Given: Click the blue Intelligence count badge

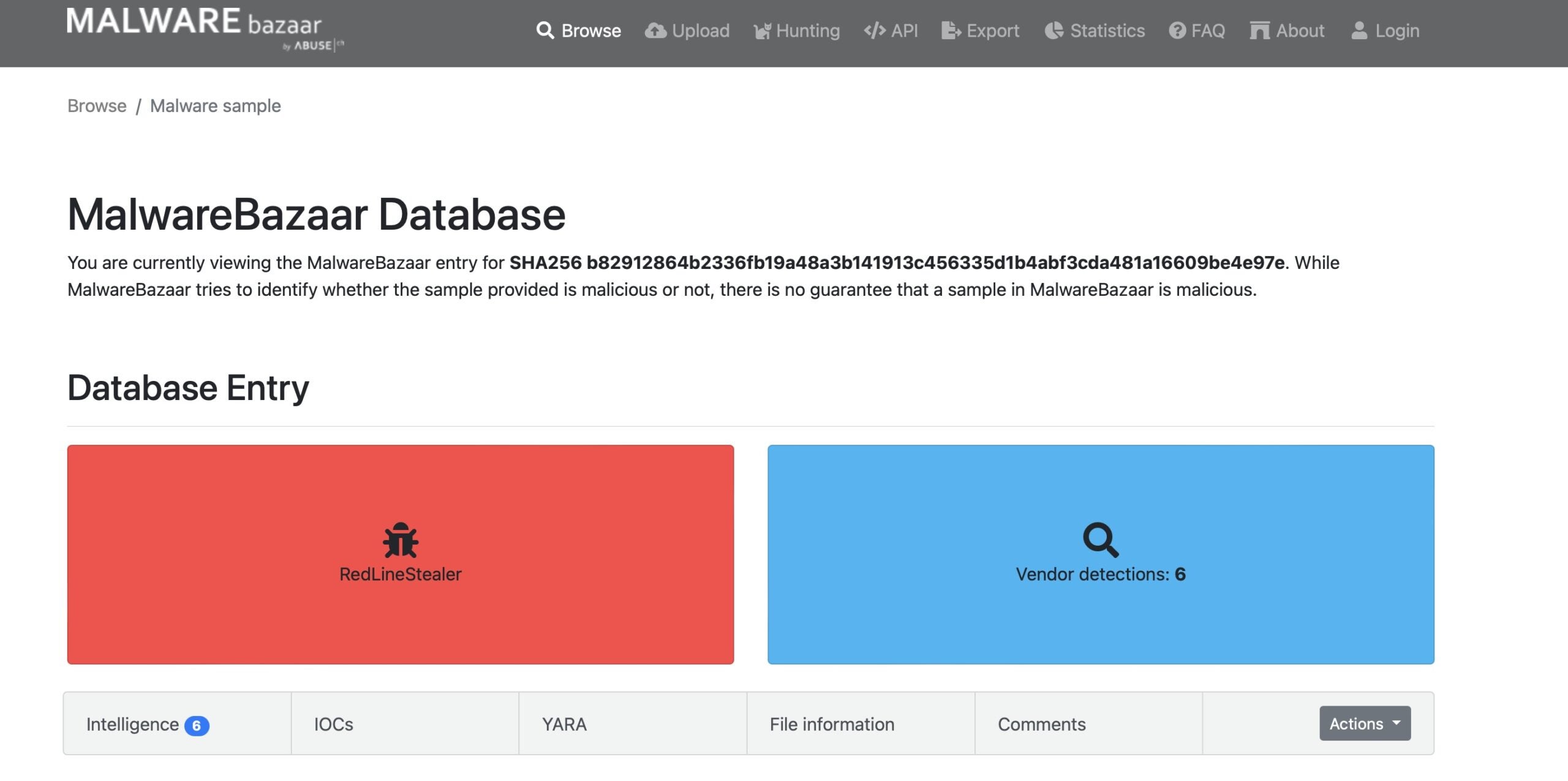Looking at the screenshot, I should [197, 726].
